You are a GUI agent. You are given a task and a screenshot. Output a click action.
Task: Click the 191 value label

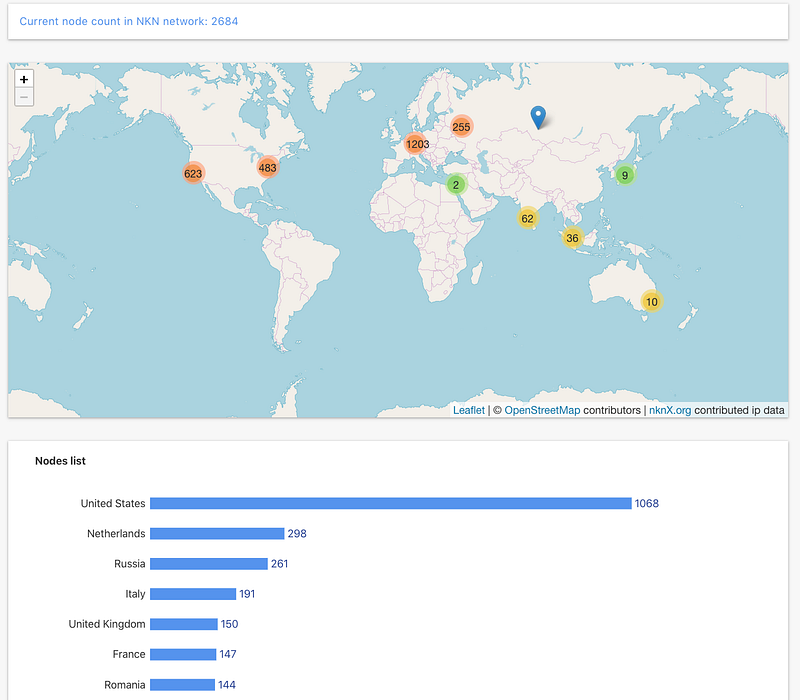[247, 594]
